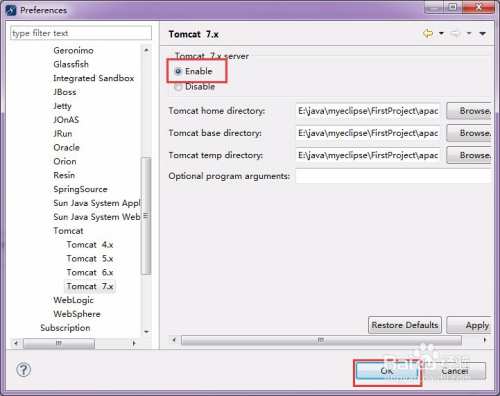The height and width of the screenshot is (396, 500).
Task: Select Orion in the server tree
Action: click(x=65, y=161)
